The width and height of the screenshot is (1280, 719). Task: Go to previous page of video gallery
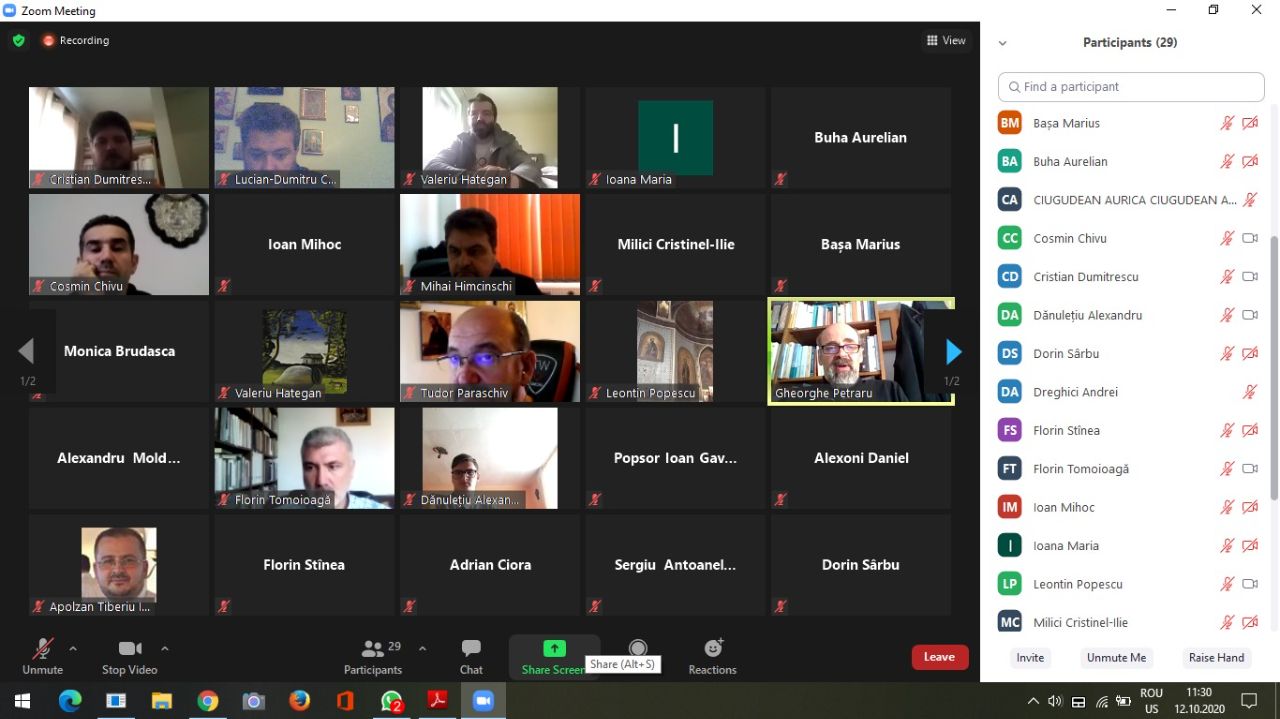point(27,351)
